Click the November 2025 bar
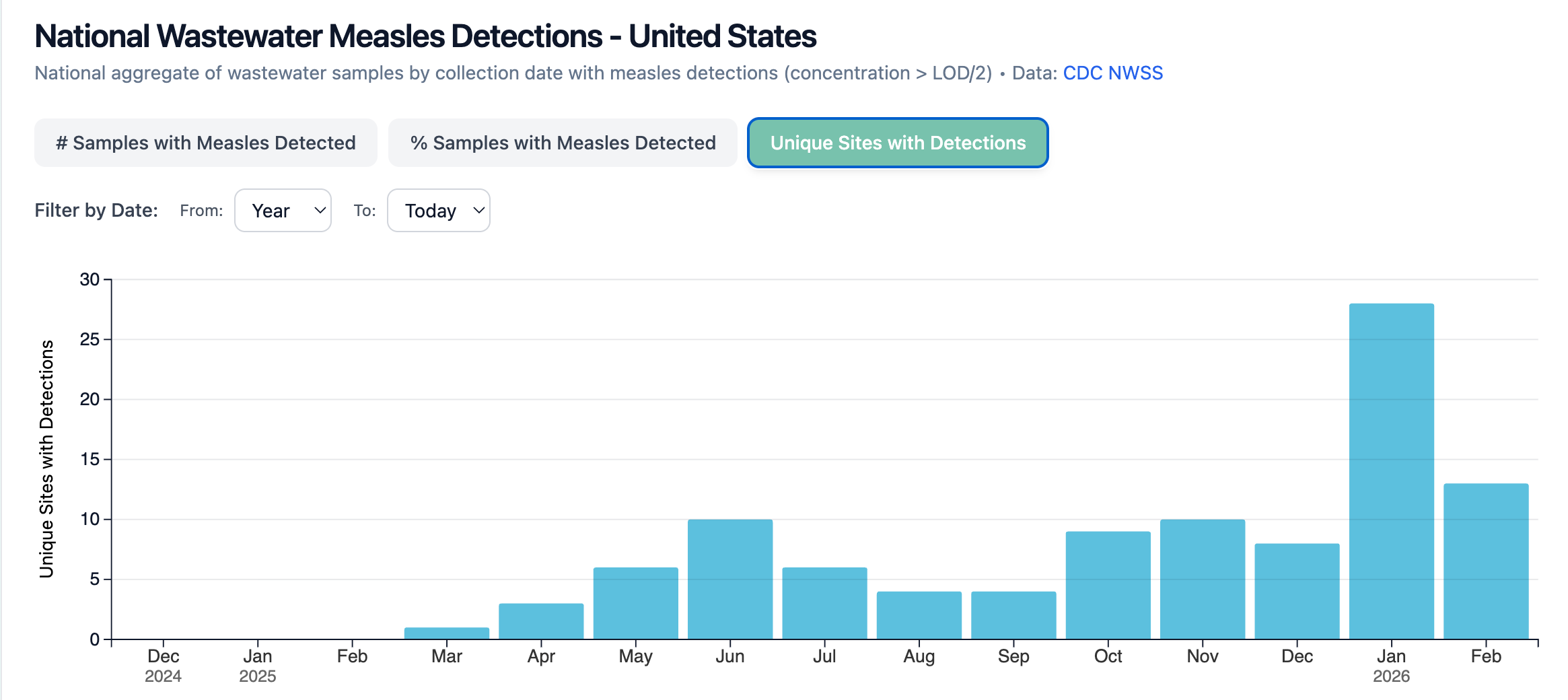This screenshot has height=700, width=1568. (x=1202, y=579)
